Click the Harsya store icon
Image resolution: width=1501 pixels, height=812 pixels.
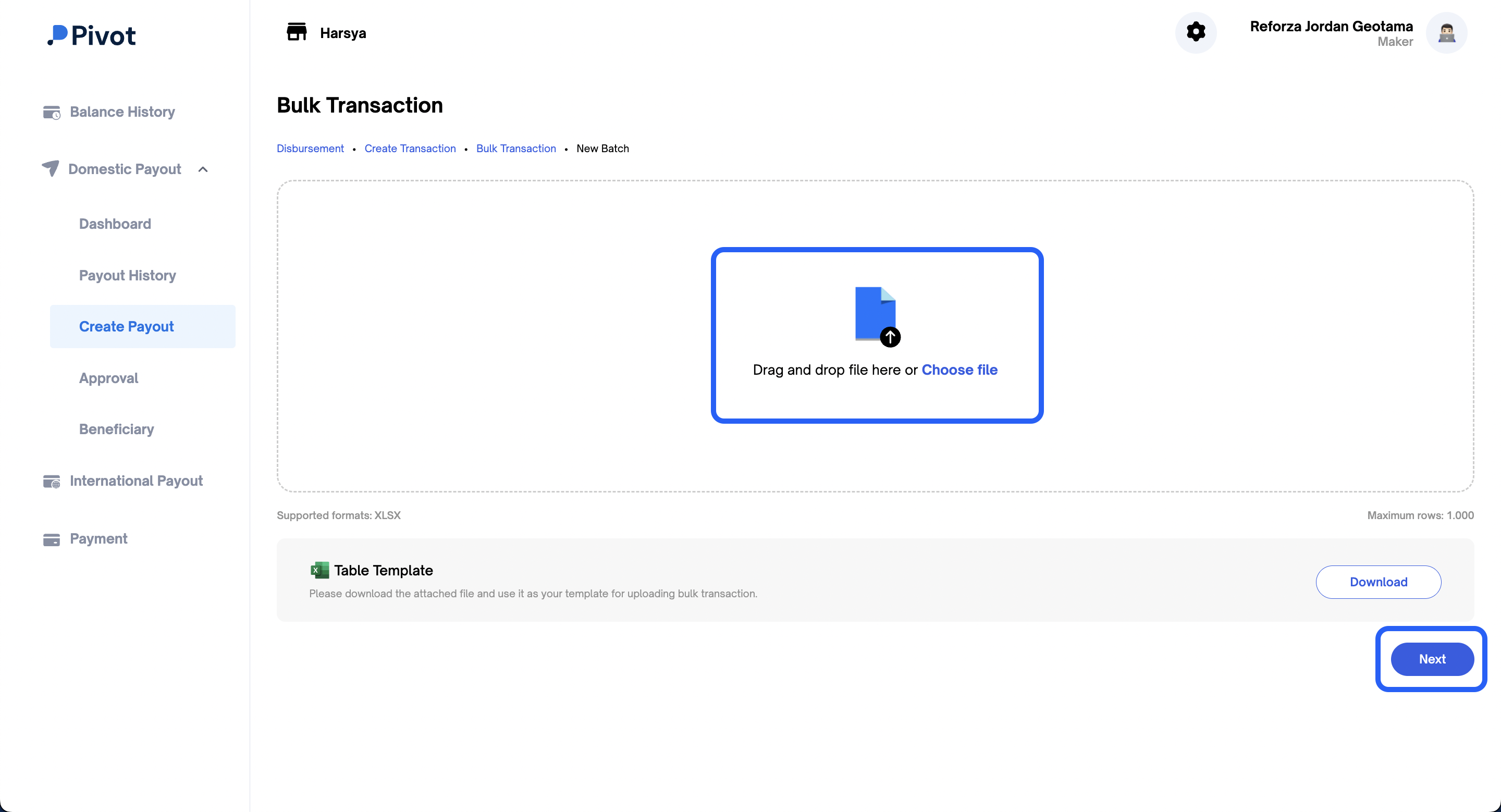point(297,32)
